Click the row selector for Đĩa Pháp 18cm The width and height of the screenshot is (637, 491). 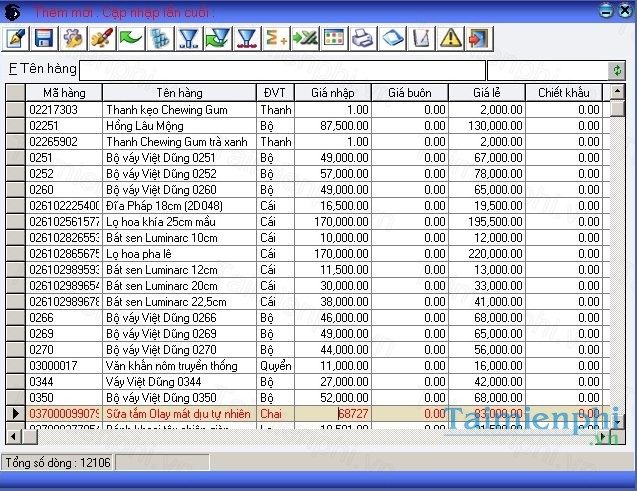click(15, 206)
